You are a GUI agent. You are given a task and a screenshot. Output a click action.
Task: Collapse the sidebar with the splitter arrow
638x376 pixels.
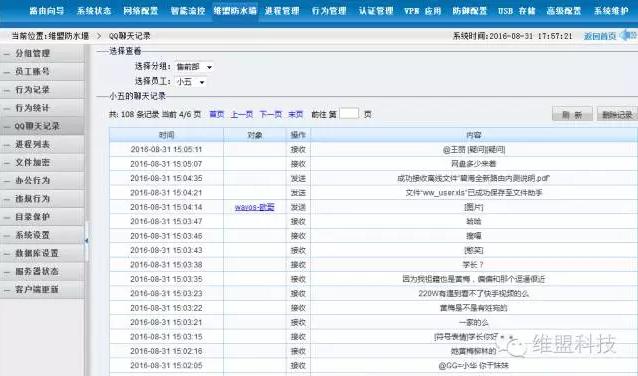point(86,241)
